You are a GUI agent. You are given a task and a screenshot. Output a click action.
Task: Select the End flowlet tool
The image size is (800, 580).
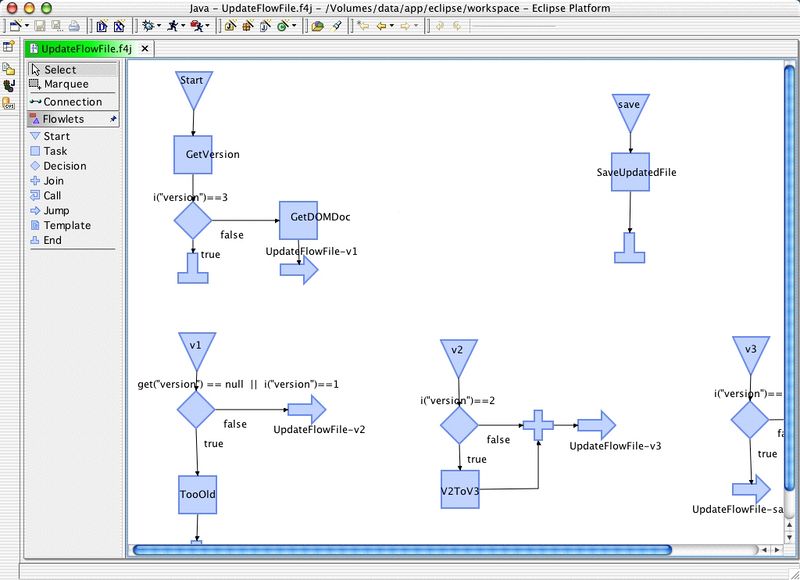(x=51, y=241)
